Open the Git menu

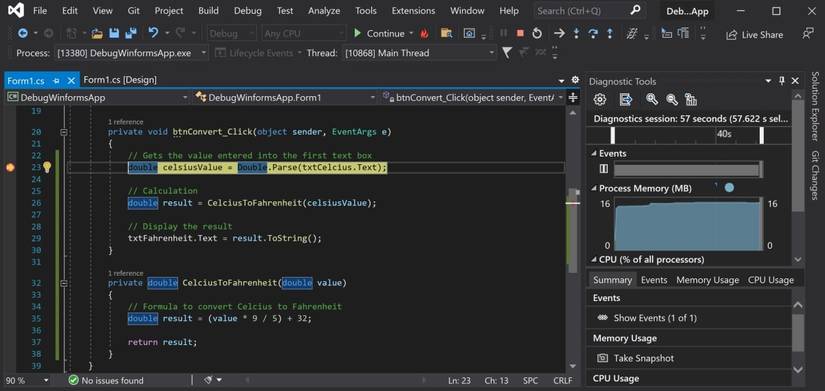coord(134,11)
